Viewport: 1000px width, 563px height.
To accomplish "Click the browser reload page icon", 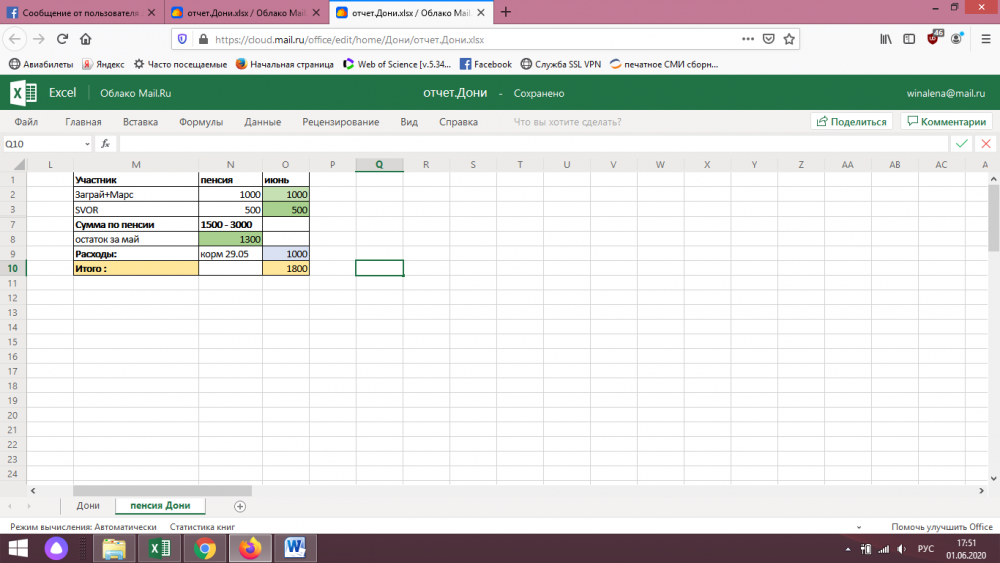I will coord(62,39).
